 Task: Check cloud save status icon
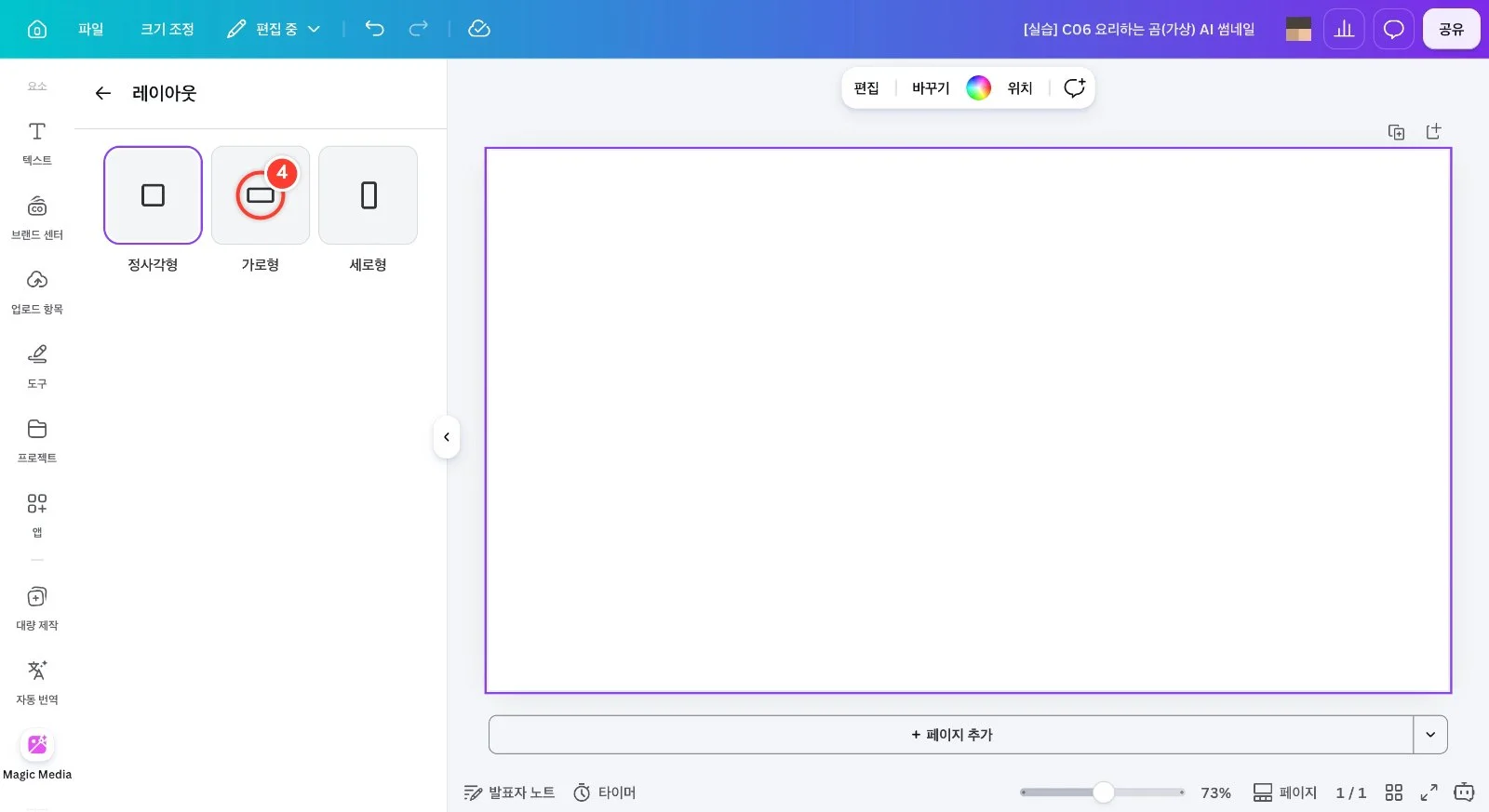[x=479, y=29]
